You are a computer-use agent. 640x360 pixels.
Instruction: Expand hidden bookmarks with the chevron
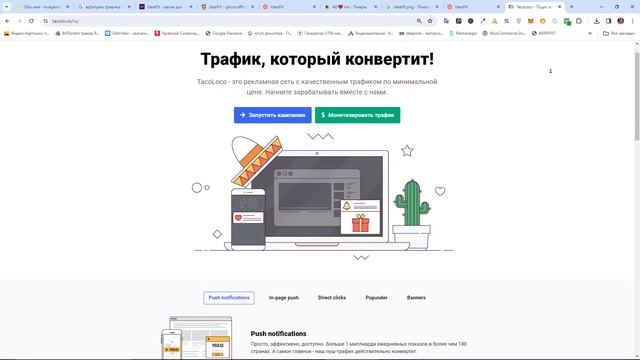pos(590,33)
